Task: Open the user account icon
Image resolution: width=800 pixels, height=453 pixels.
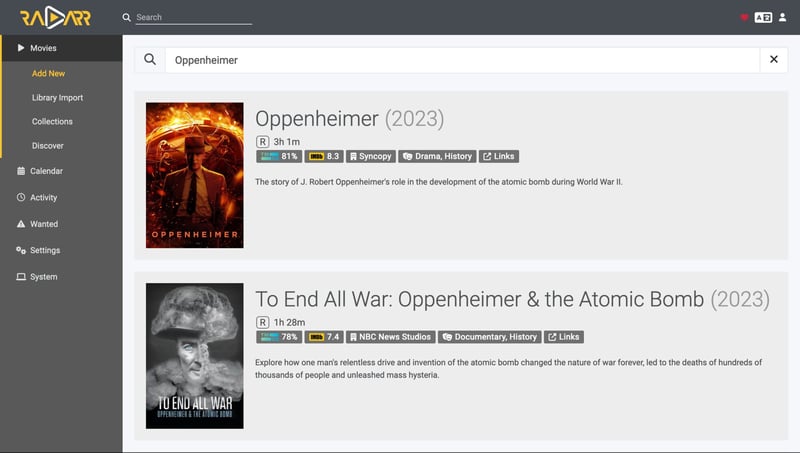Action: tap(782, 18)
